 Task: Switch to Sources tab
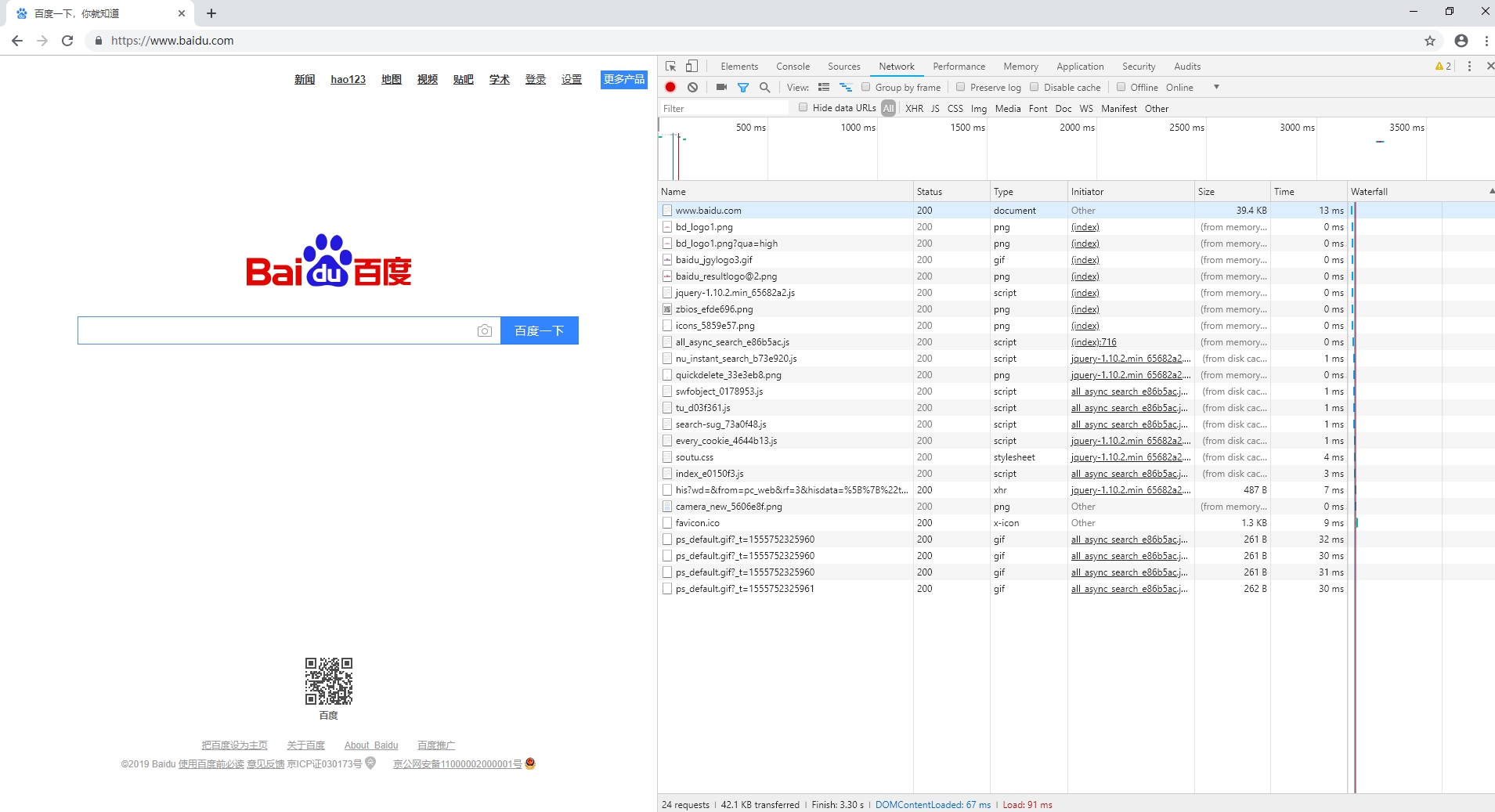tap(843, 67)
